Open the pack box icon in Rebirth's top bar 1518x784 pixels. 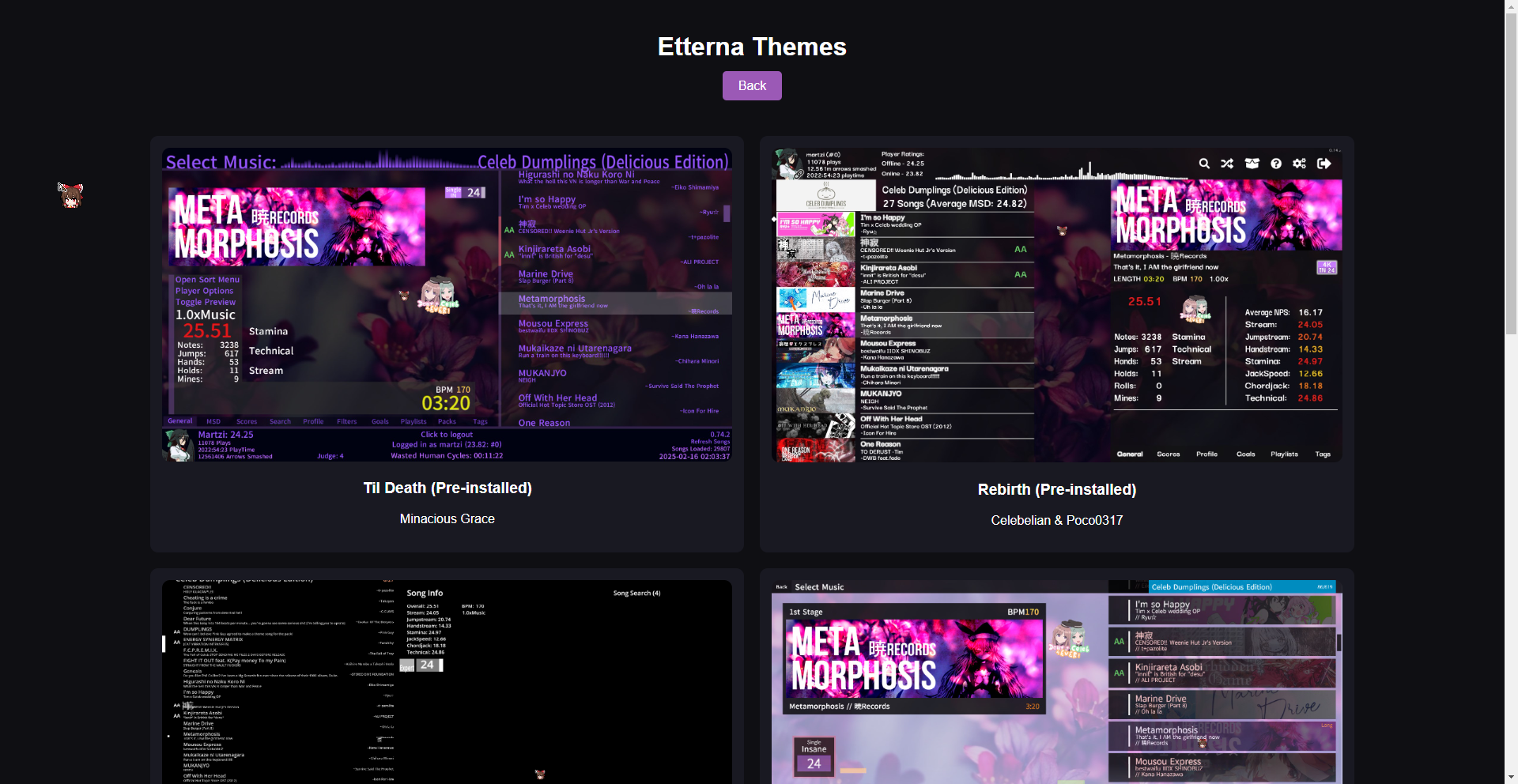pyautogui.click(x=1252, y=164)
